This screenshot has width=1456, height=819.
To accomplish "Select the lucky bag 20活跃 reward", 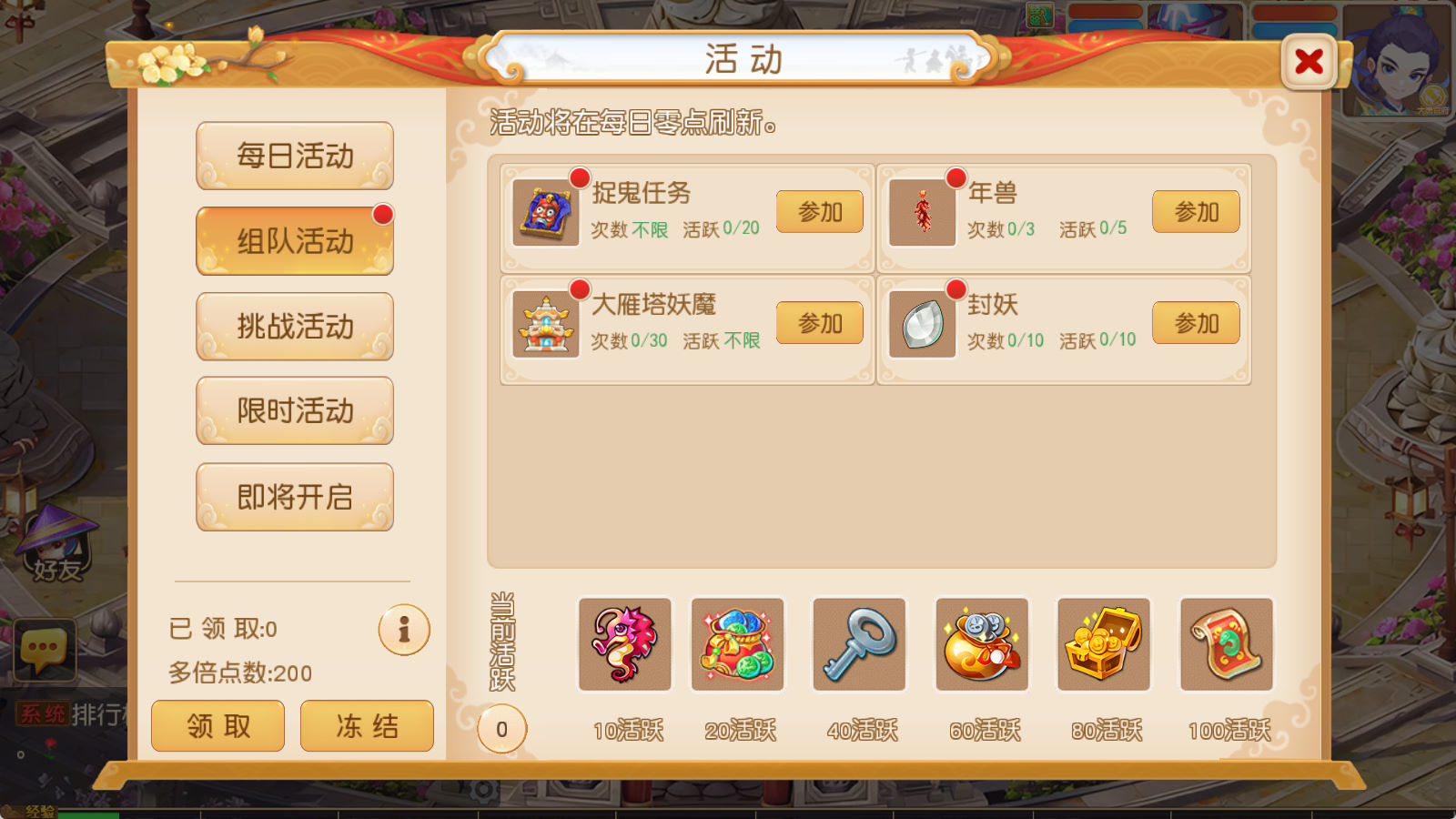I will [738, 644].
